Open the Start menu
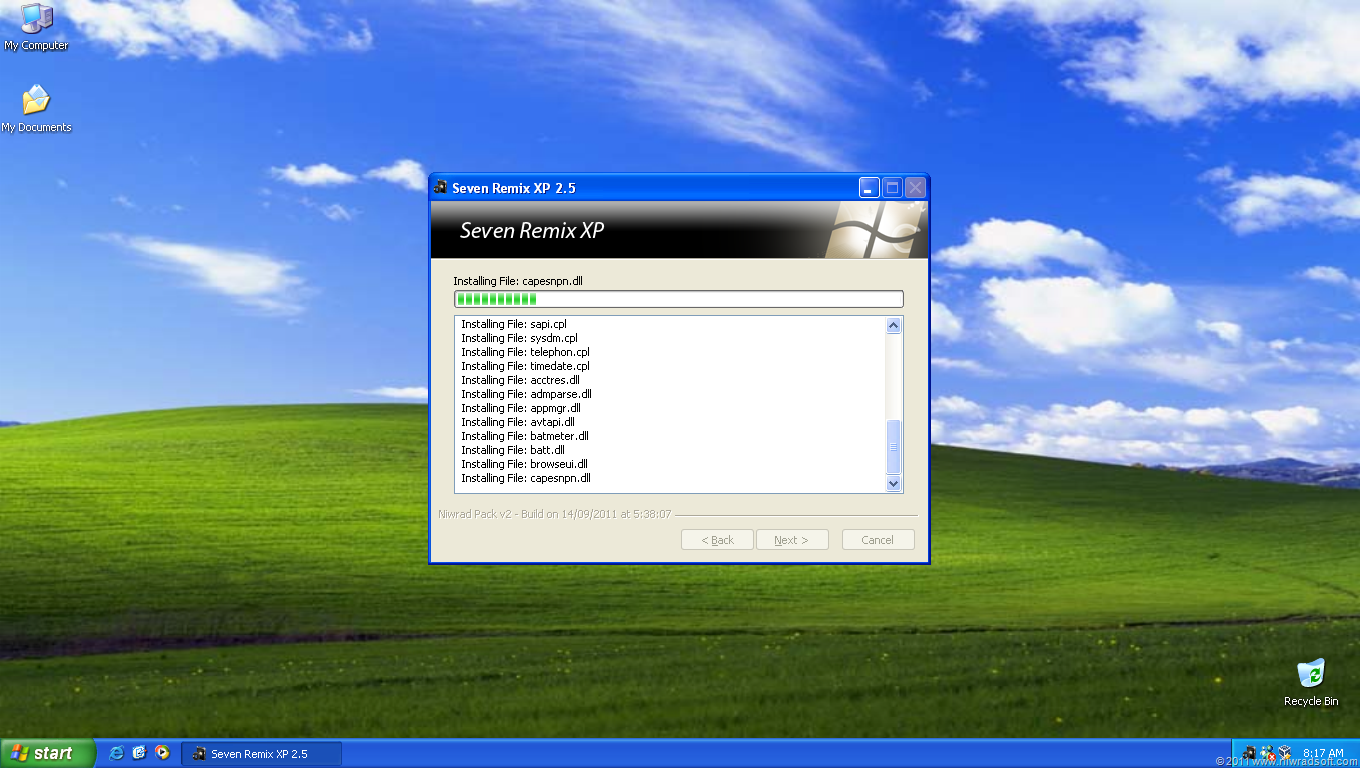Screen dimensions: 1360x768 point(48,753)
